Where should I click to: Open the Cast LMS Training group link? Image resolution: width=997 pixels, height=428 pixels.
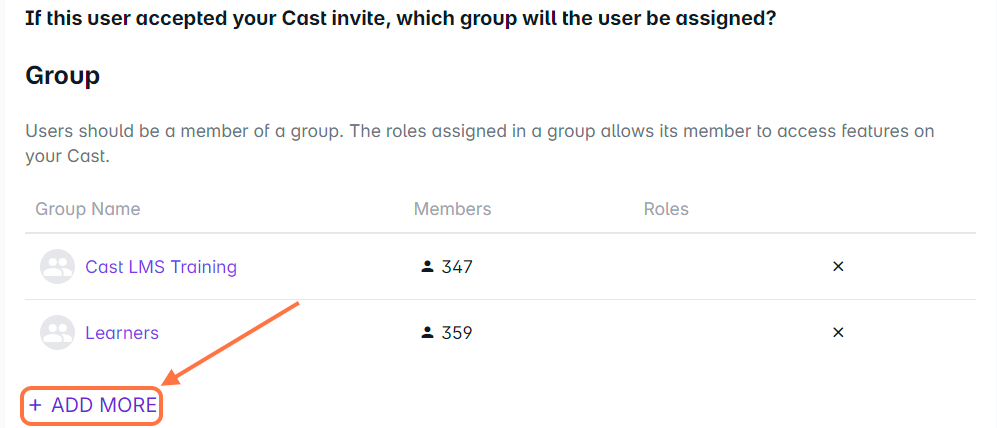pyautogui.click(x=161, y=267)
